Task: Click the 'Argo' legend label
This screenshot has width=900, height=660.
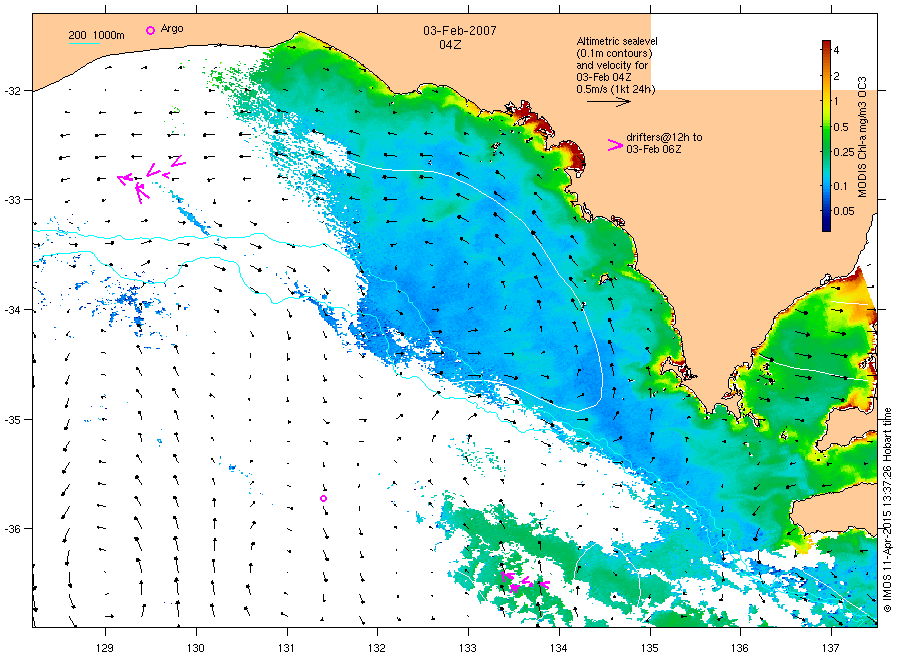Action: (172, 29)
